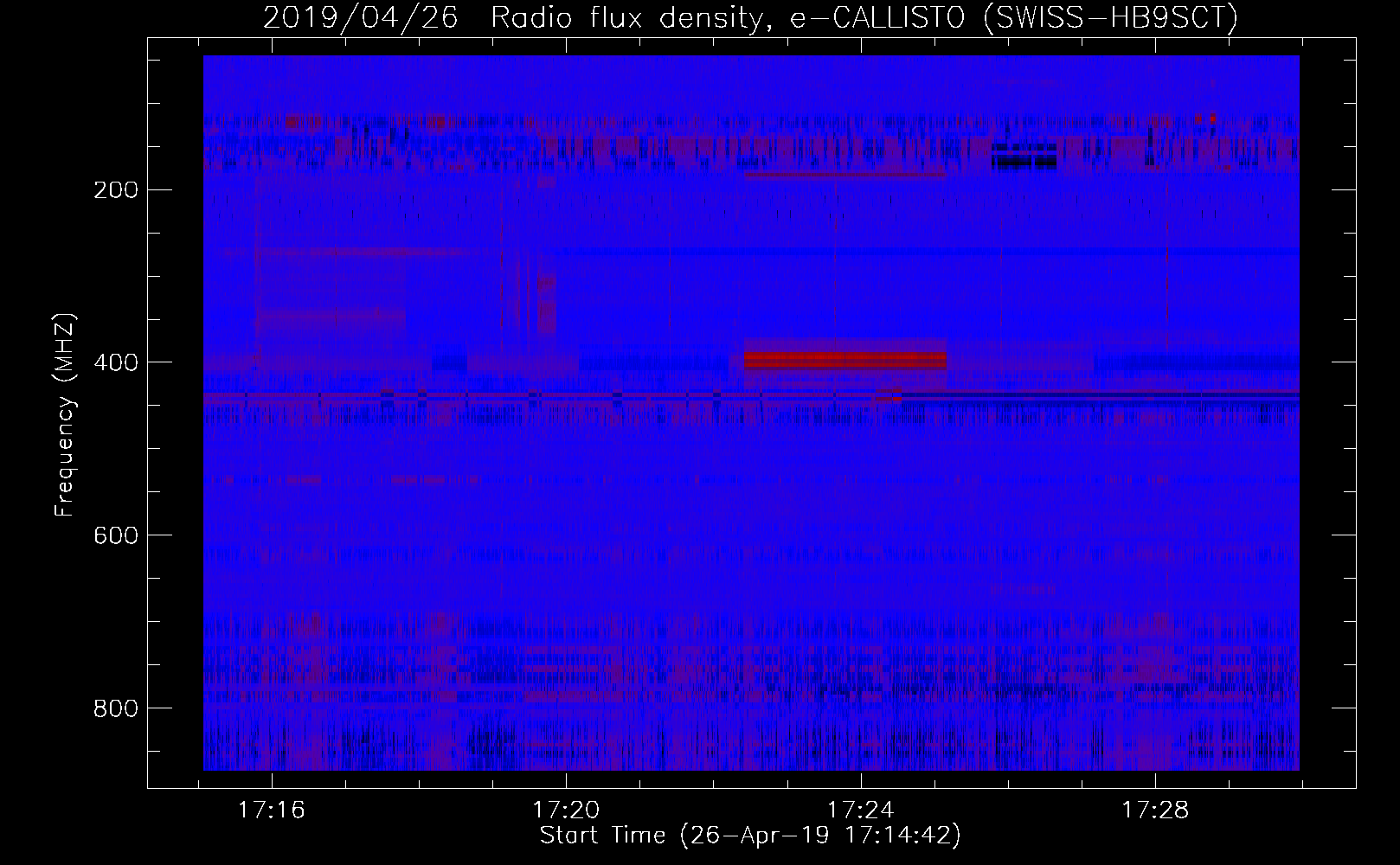Click the bright red emission band near 400 MHz

coord(845,359)
